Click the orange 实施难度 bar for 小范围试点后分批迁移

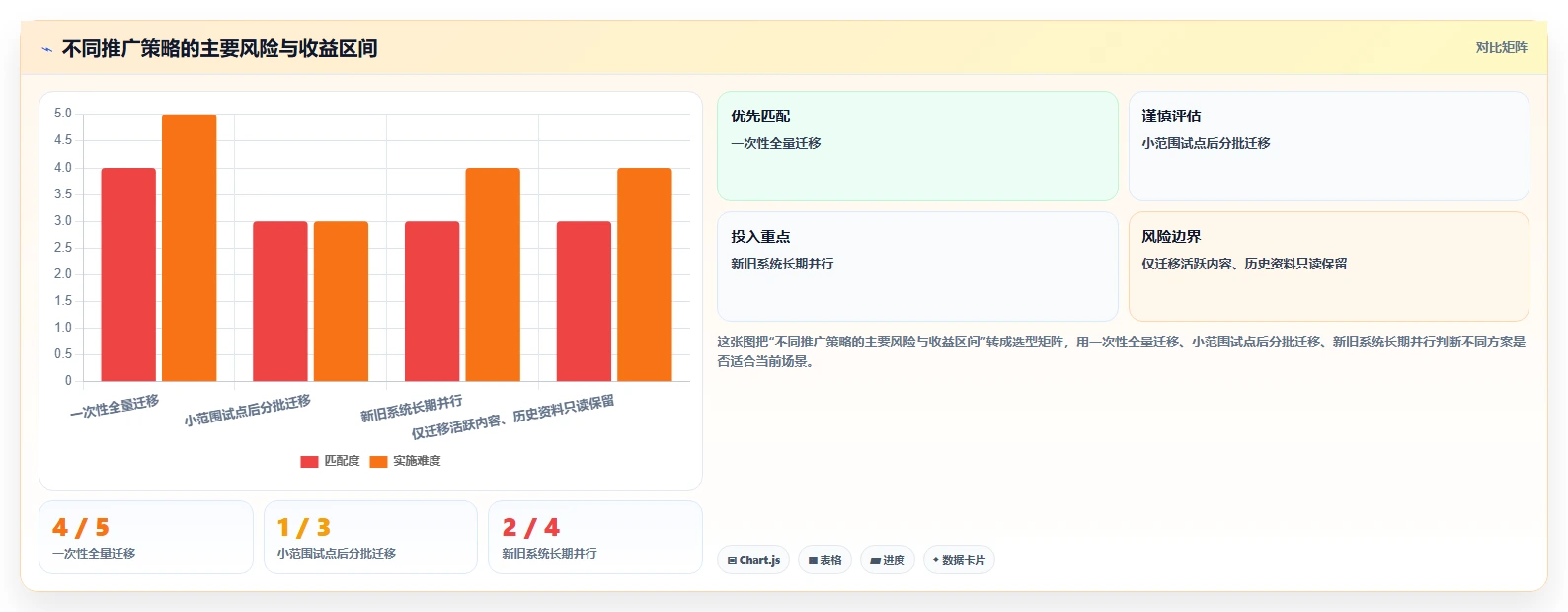click(342, 301)
